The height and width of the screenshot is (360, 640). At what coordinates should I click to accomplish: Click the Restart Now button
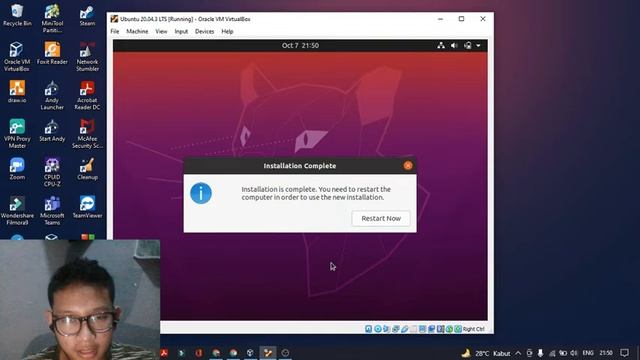pyautogui.click(x=381, y=218)
